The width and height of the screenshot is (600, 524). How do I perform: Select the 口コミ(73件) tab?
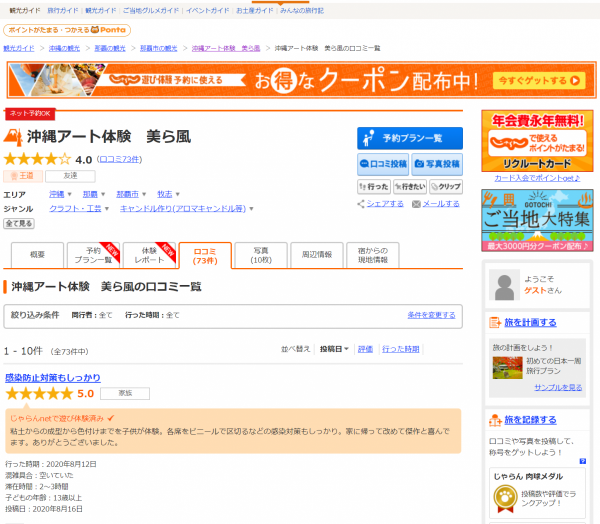point(205,255)
